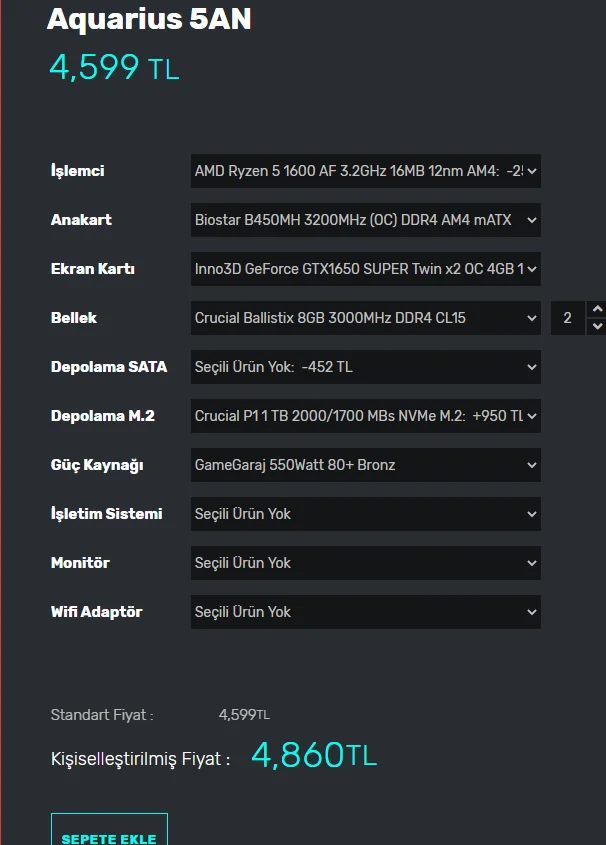Click the Aquarius 5AN product title
Image resolution: width=606 pixels, height=845 pixels.
[149, 19]
